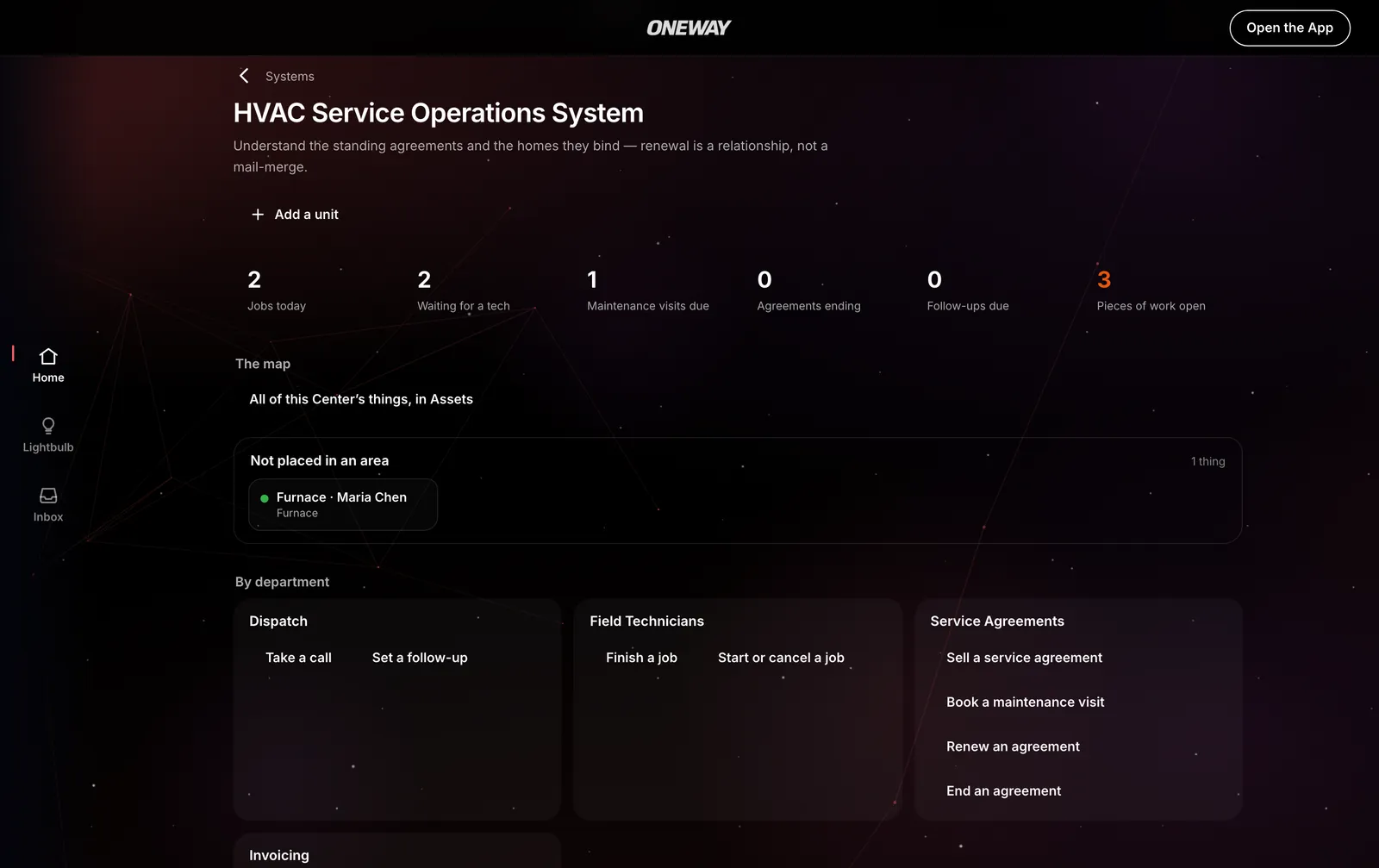
Task: Open Inbox in the sidebar
Action: 48,505
